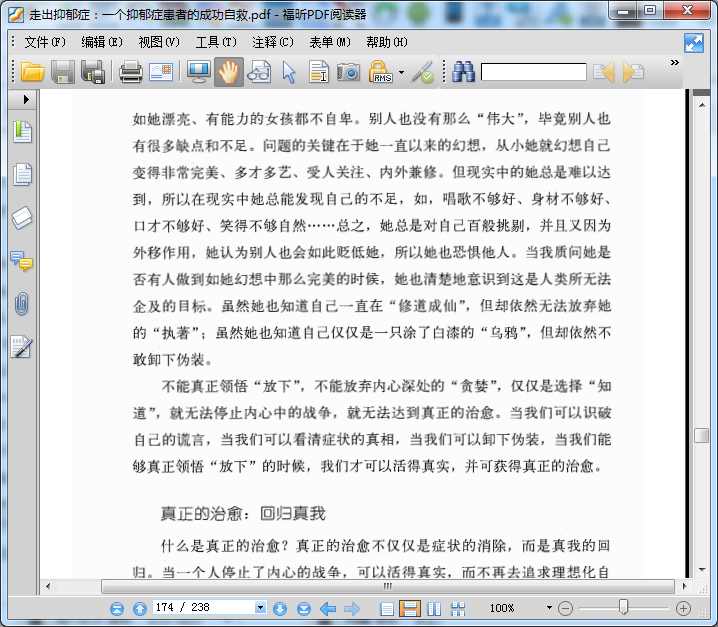The image size is (718, 627).
Task: Expand the toolbar overflow chevron
Action: (x=674, y=62)
